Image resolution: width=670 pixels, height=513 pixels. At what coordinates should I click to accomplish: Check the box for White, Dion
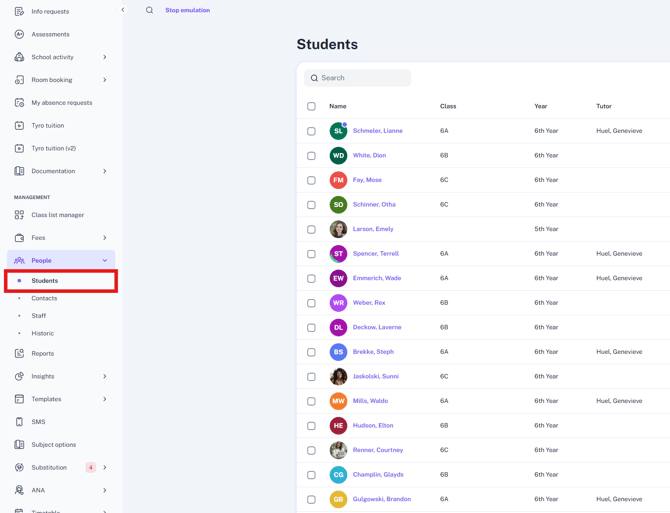coord(311,155)
